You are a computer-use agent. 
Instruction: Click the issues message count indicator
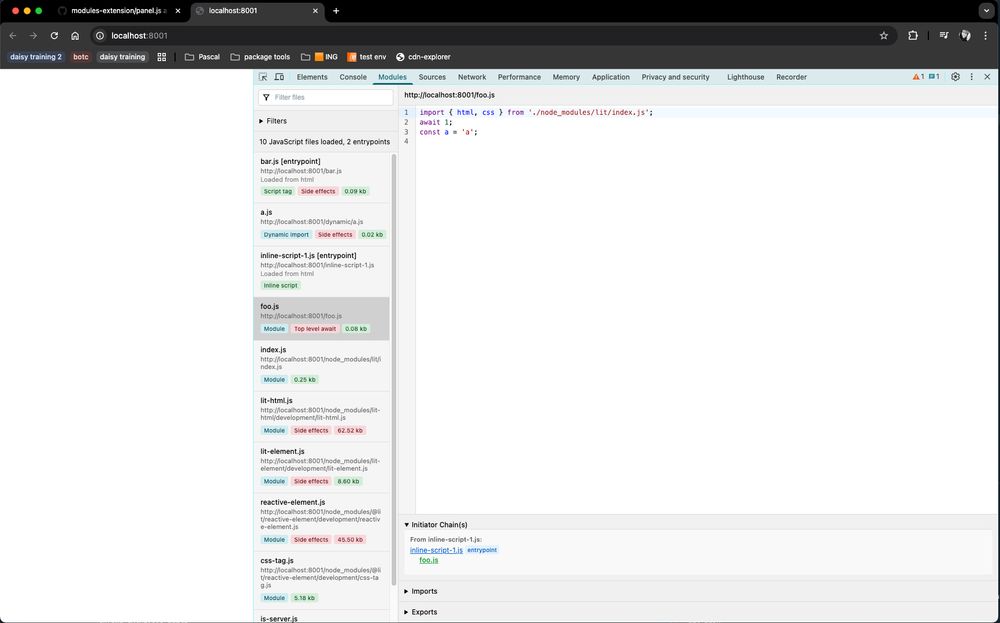(x=934, y=77)
